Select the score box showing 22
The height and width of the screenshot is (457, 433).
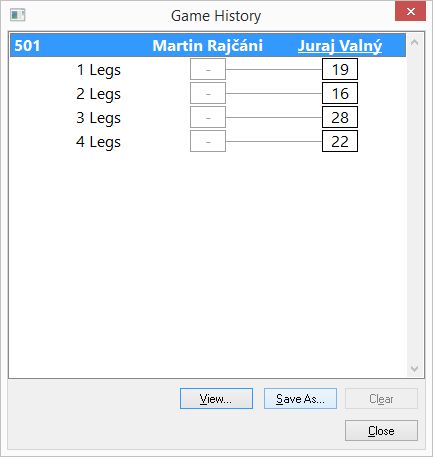340,141
